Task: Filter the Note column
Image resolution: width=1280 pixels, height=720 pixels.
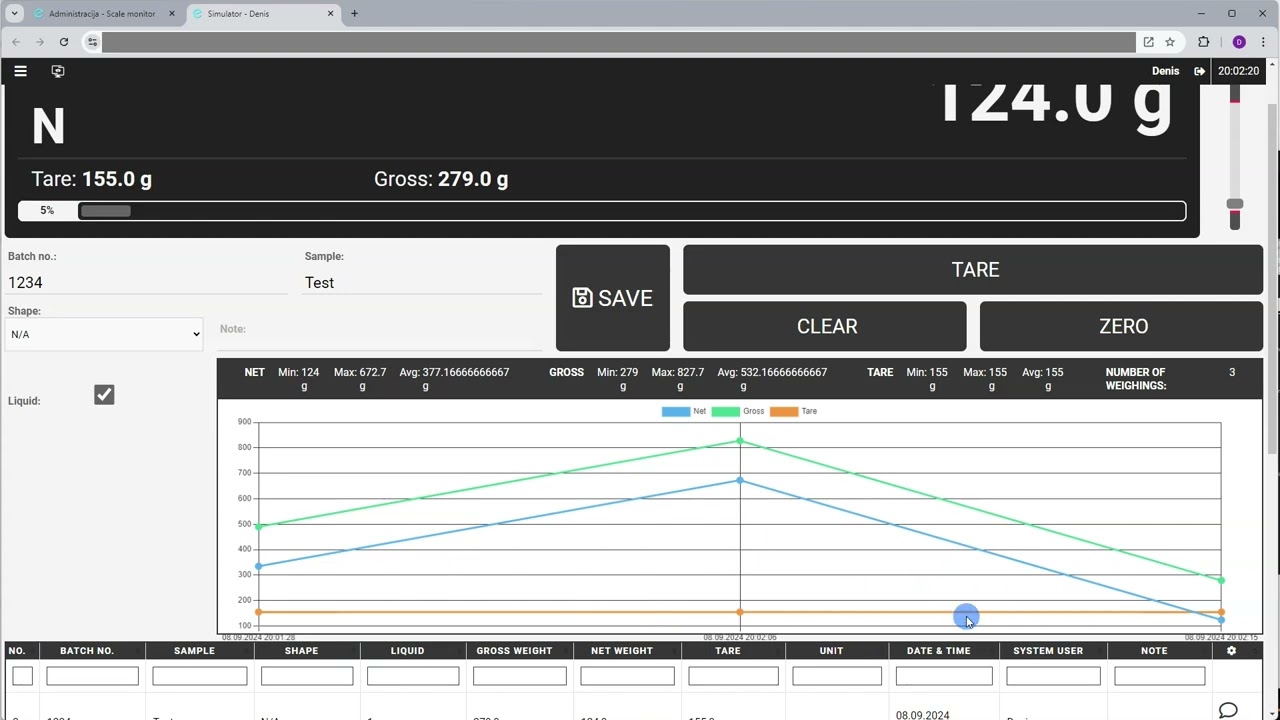Action: pos(1159,676)
